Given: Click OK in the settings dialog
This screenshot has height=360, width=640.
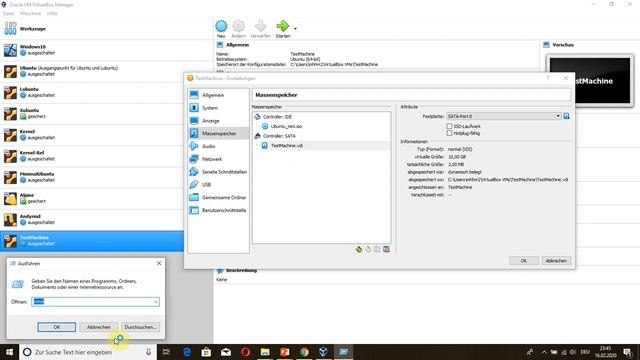Looking at the screenshot, I should [524, 261].
